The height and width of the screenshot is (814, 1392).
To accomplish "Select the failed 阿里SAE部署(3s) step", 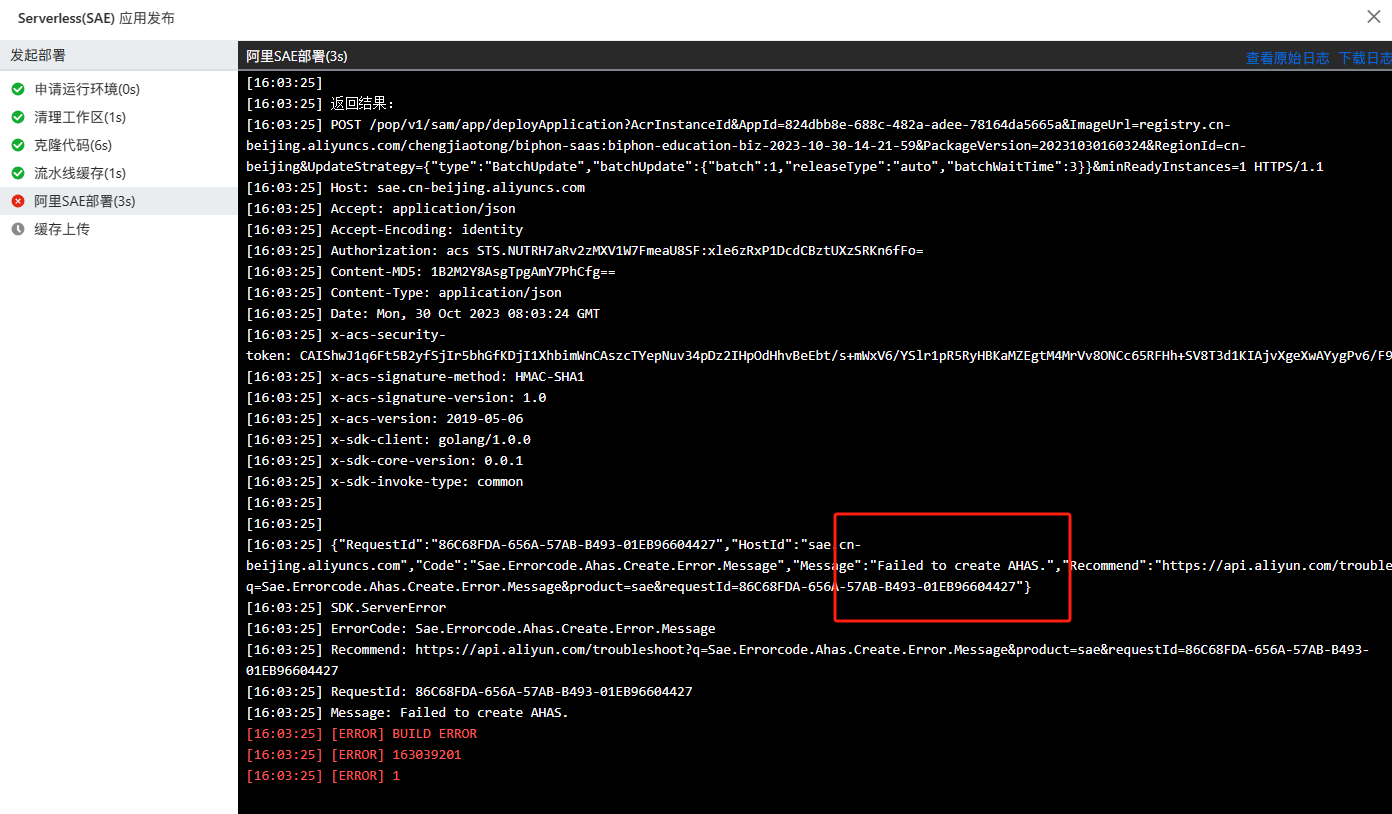I will pos(119,201).
